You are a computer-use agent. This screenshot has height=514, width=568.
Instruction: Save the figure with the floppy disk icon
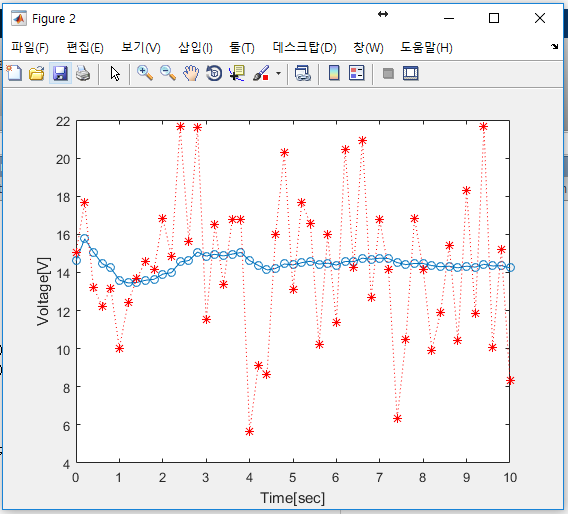coord(60,74)
